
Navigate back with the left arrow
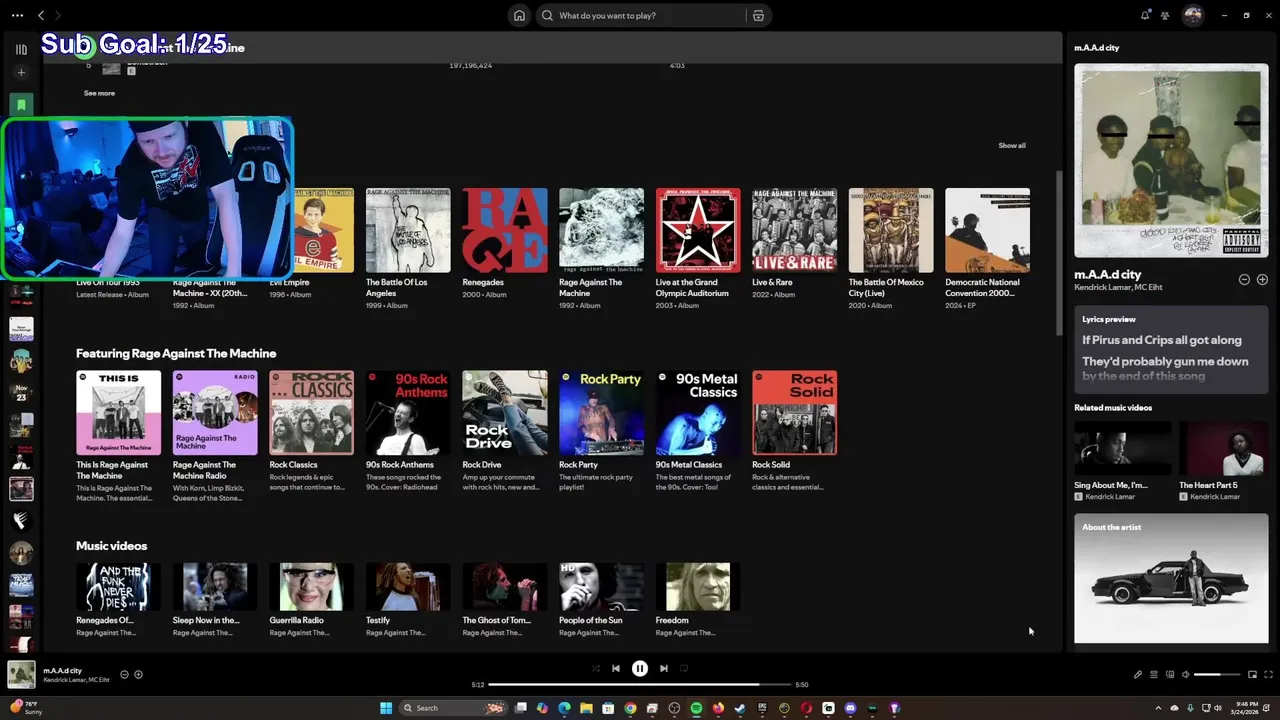point(41,15)
